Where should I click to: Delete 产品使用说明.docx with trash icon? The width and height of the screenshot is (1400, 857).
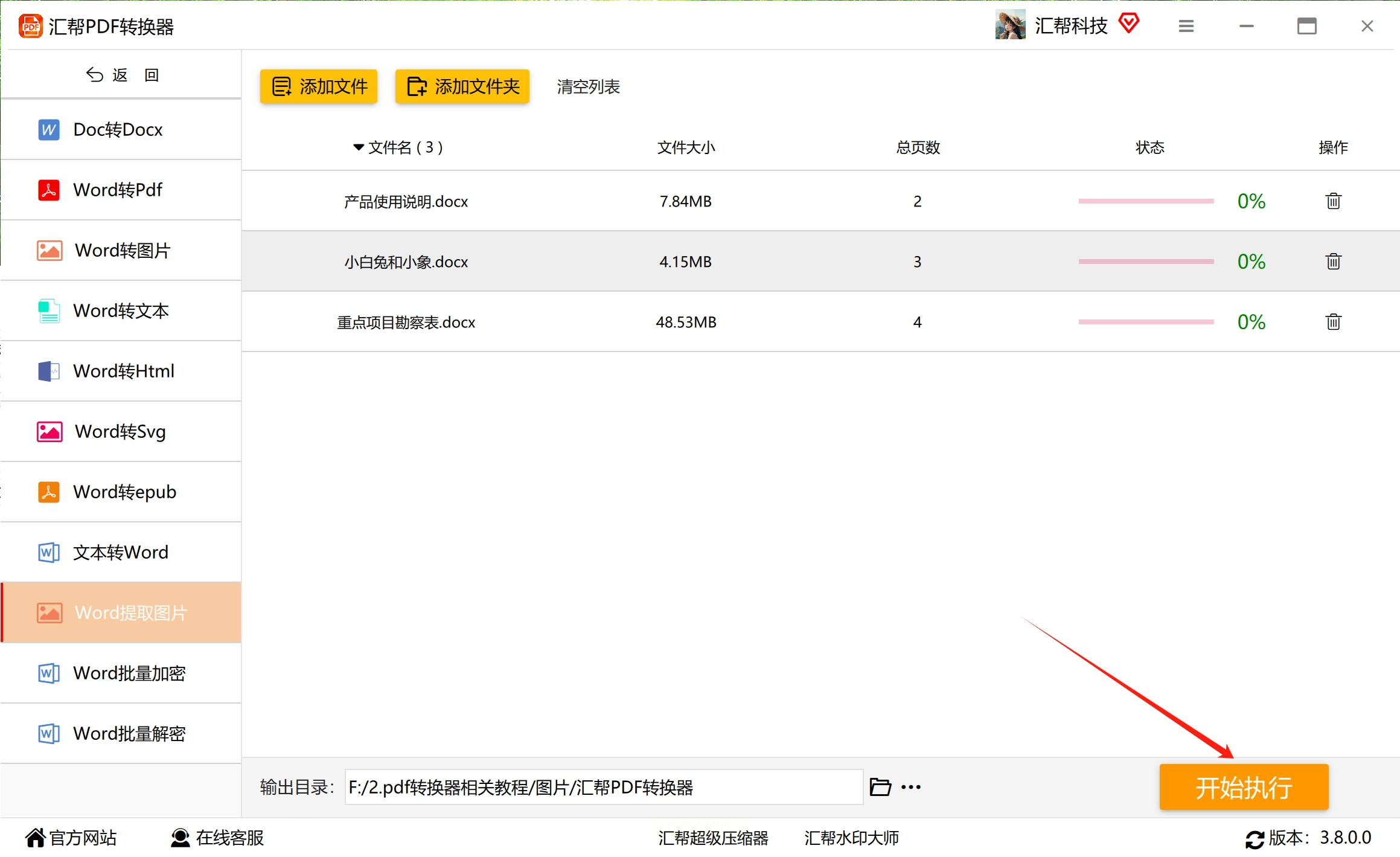pos(1333,201)
